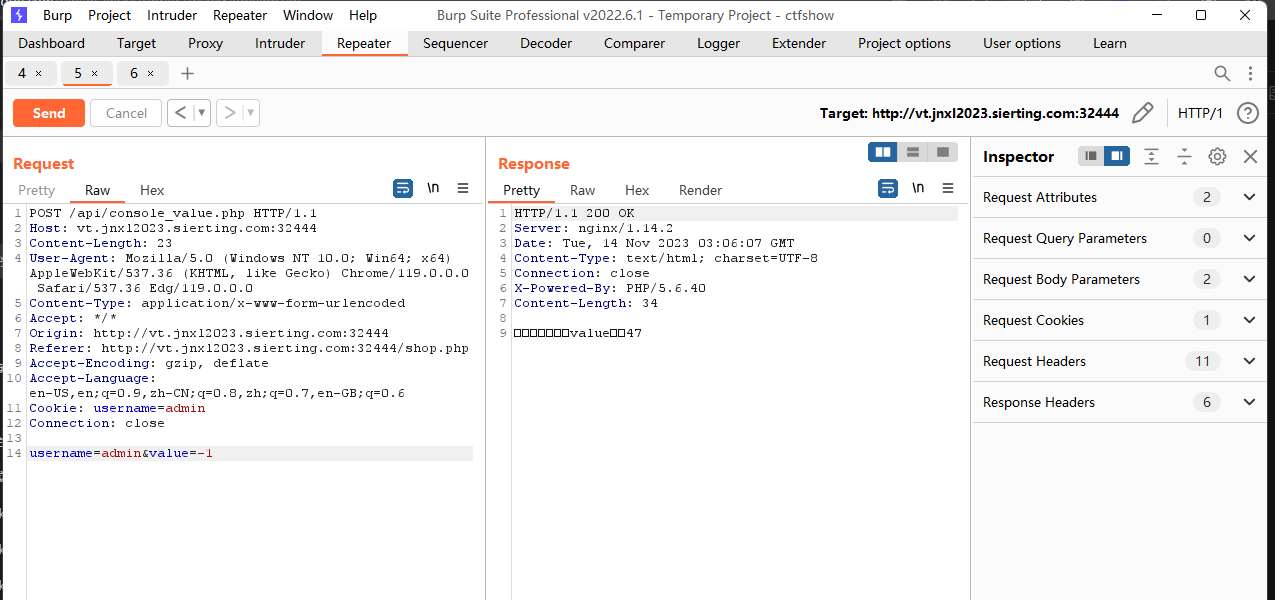The height and width of the screenshot is (600, 1275).
Task: Open the Help menu
Action: click(x=363, y=15)
